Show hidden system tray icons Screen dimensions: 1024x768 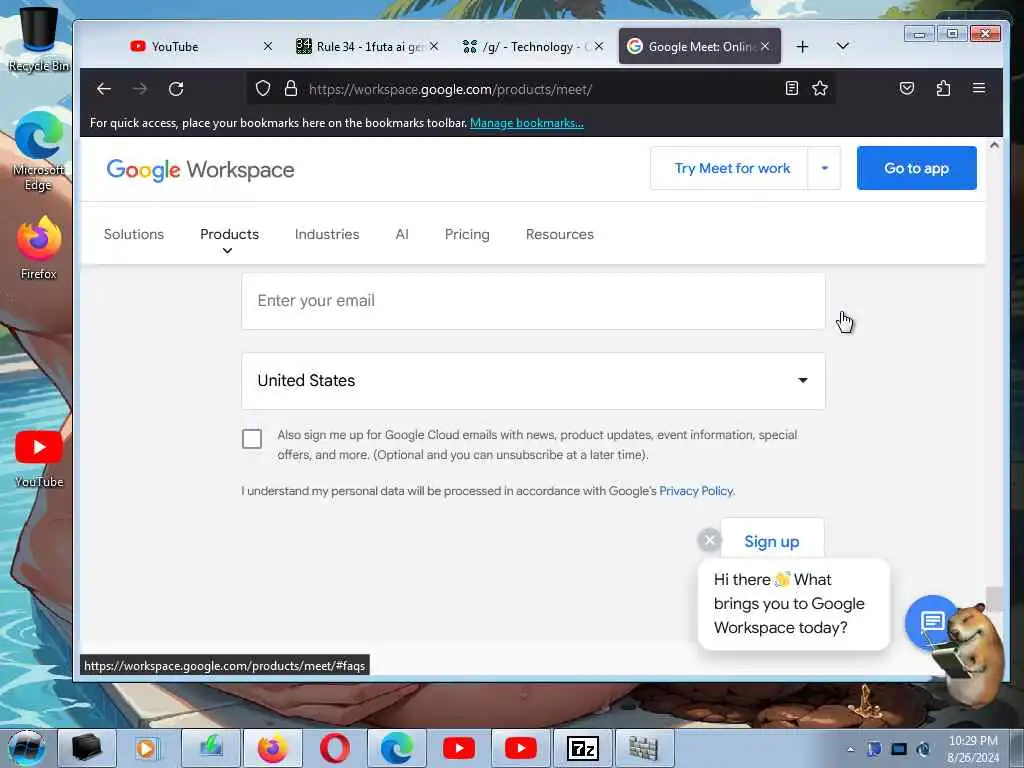pyautogui.click(x=850, y=749)
